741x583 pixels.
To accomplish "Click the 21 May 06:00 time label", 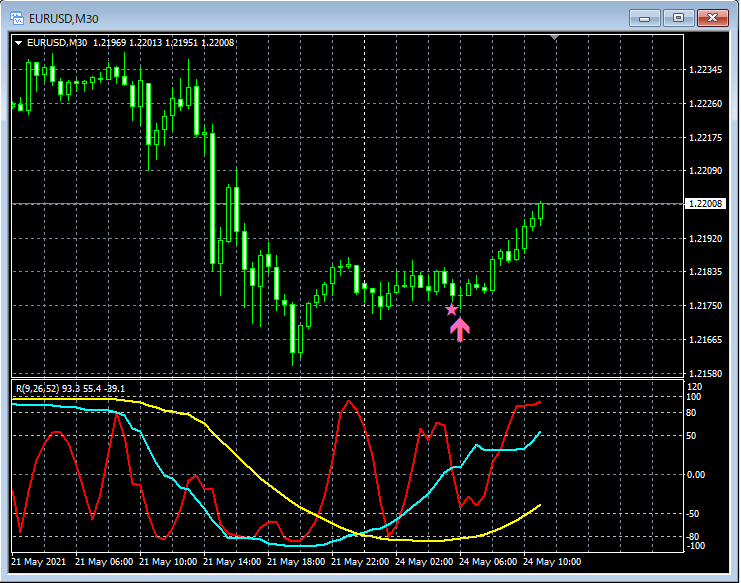I will pyautogui.click(x=104, y=562).
